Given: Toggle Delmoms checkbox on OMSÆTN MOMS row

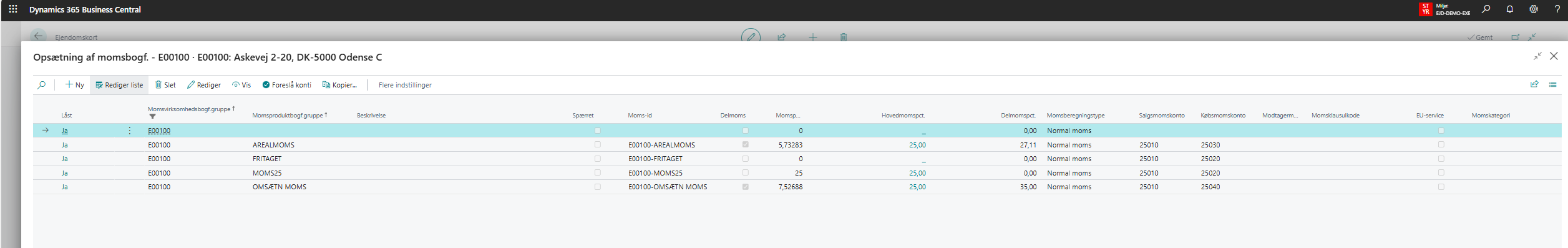Looking at the screenshot, I should pyautogui.click(x=745, y=187).
